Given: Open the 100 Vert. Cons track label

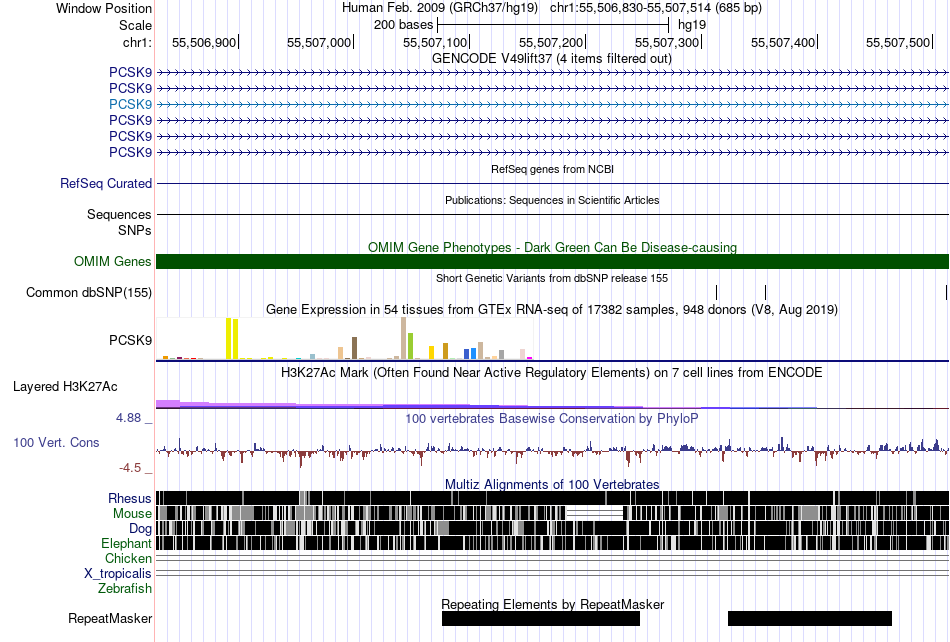Looking at the screenshot, I should [x=56, y=442].
